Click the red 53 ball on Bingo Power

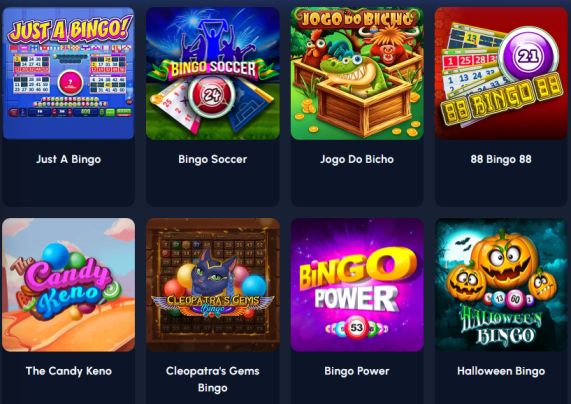point(357,328)
